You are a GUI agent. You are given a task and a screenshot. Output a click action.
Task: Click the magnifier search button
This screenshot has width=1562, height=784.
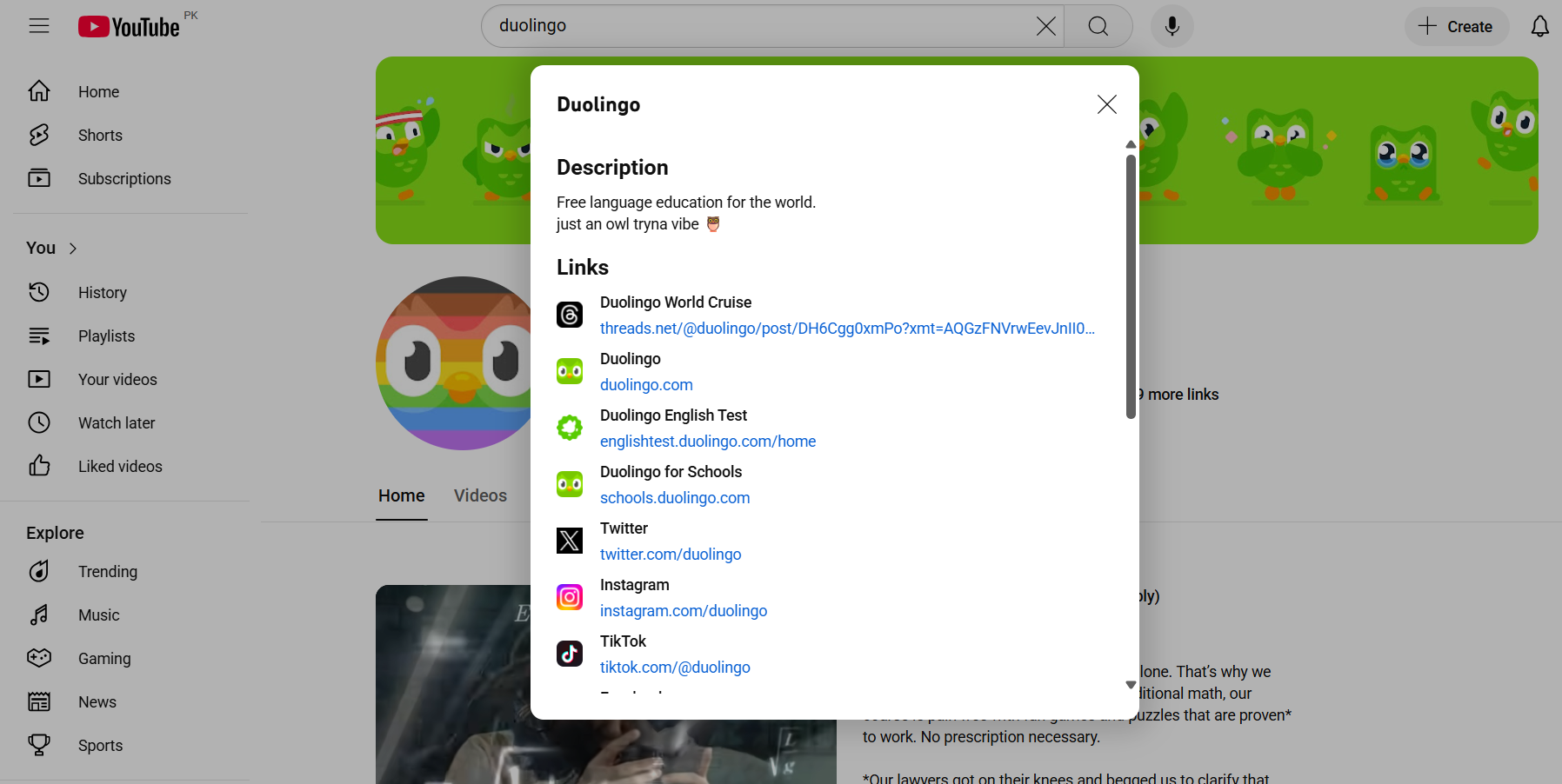click(1098, 26)
